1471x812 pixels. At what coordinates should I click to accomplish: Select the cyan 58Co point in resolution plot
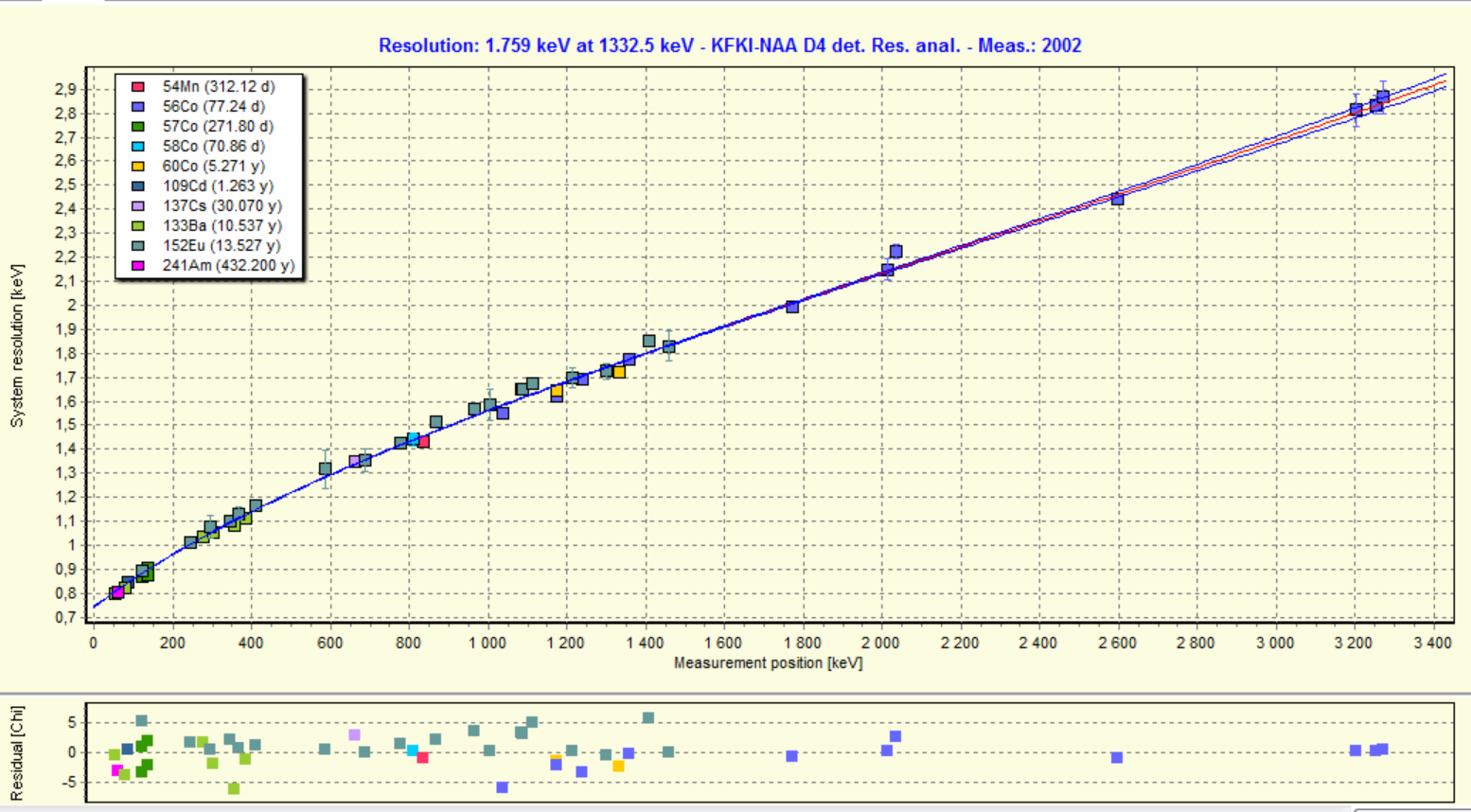pyautogui.click(x=413, y=439)
